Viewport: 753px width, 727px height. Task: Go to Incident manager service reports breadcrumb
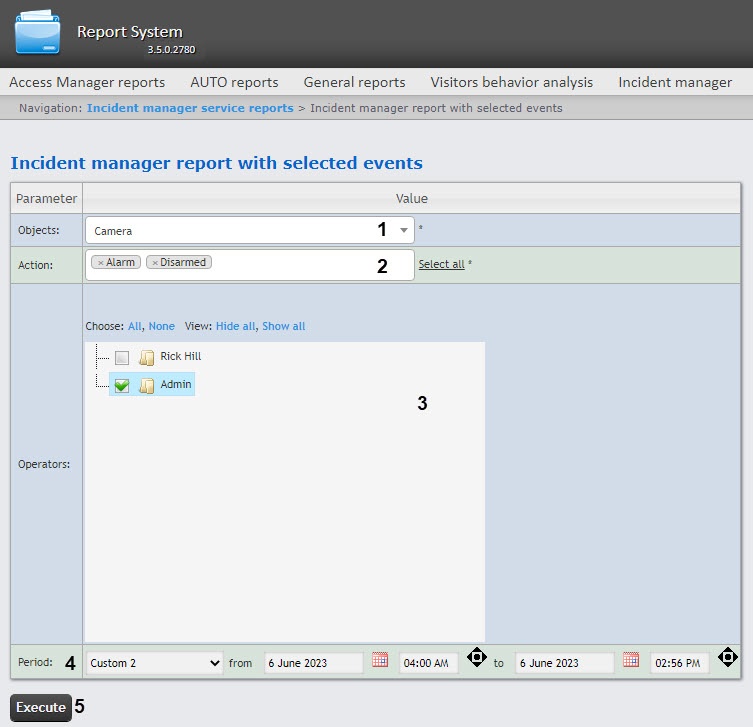pos(190,108)
